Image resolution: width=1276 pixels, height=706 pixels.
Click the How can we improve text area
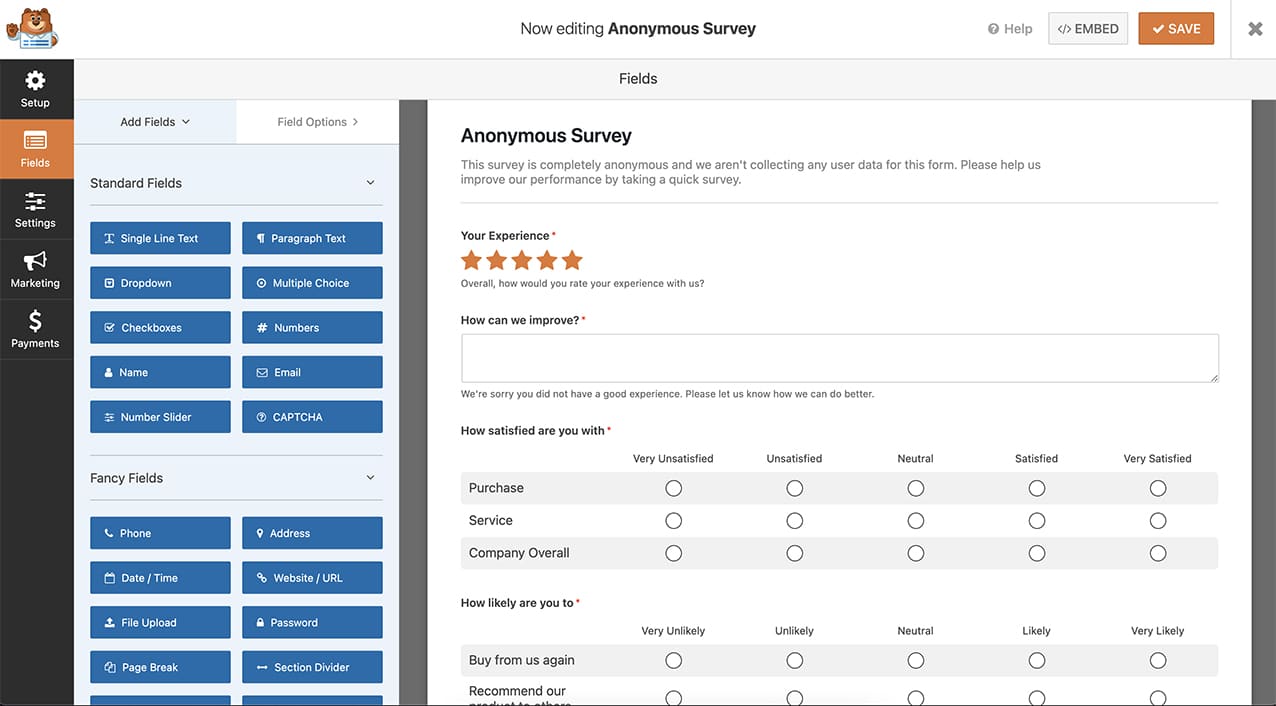[x=839, y=358]
